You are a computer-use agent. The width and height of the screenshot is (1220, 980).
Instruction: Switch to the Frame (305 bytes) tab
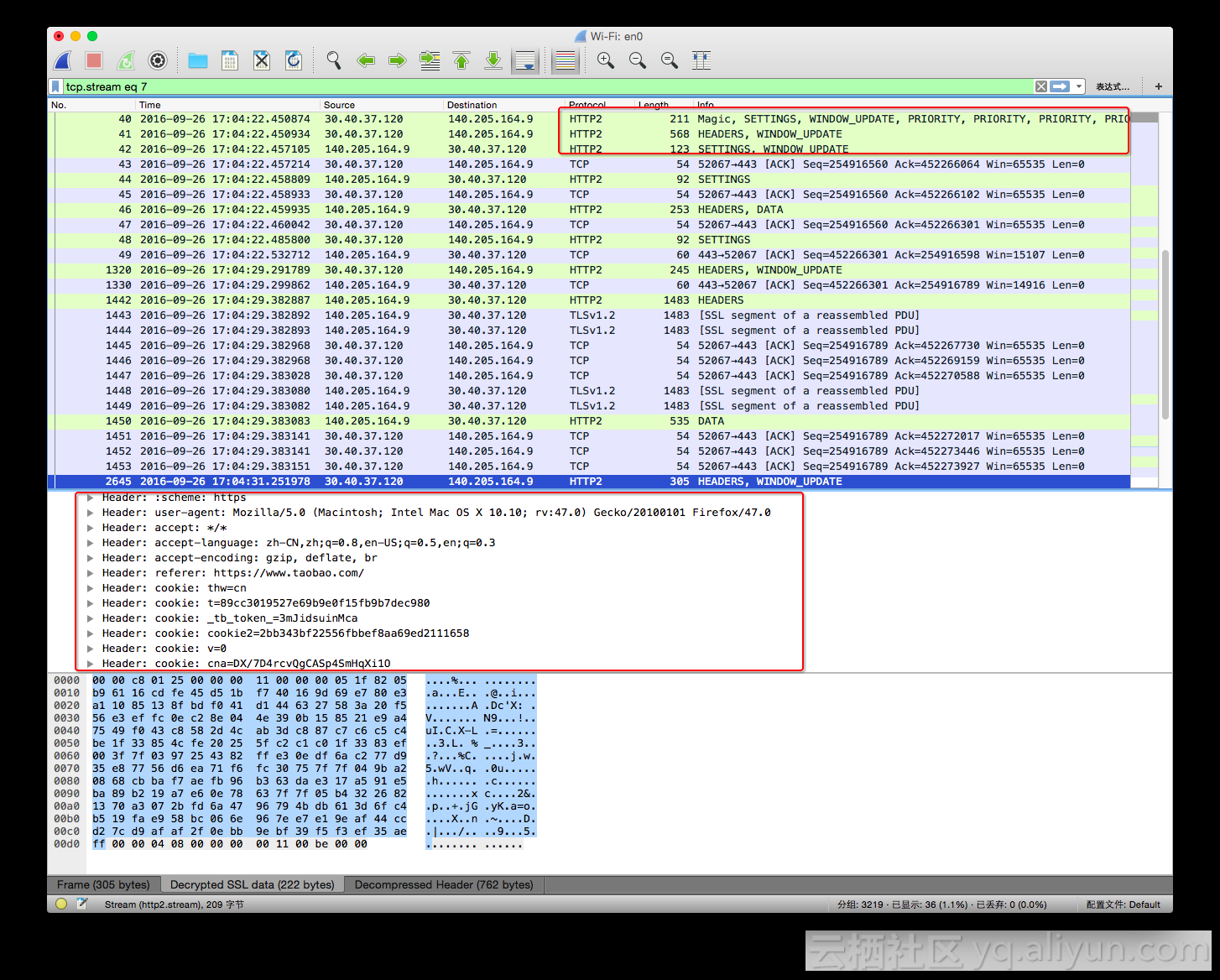click(103, 884)
